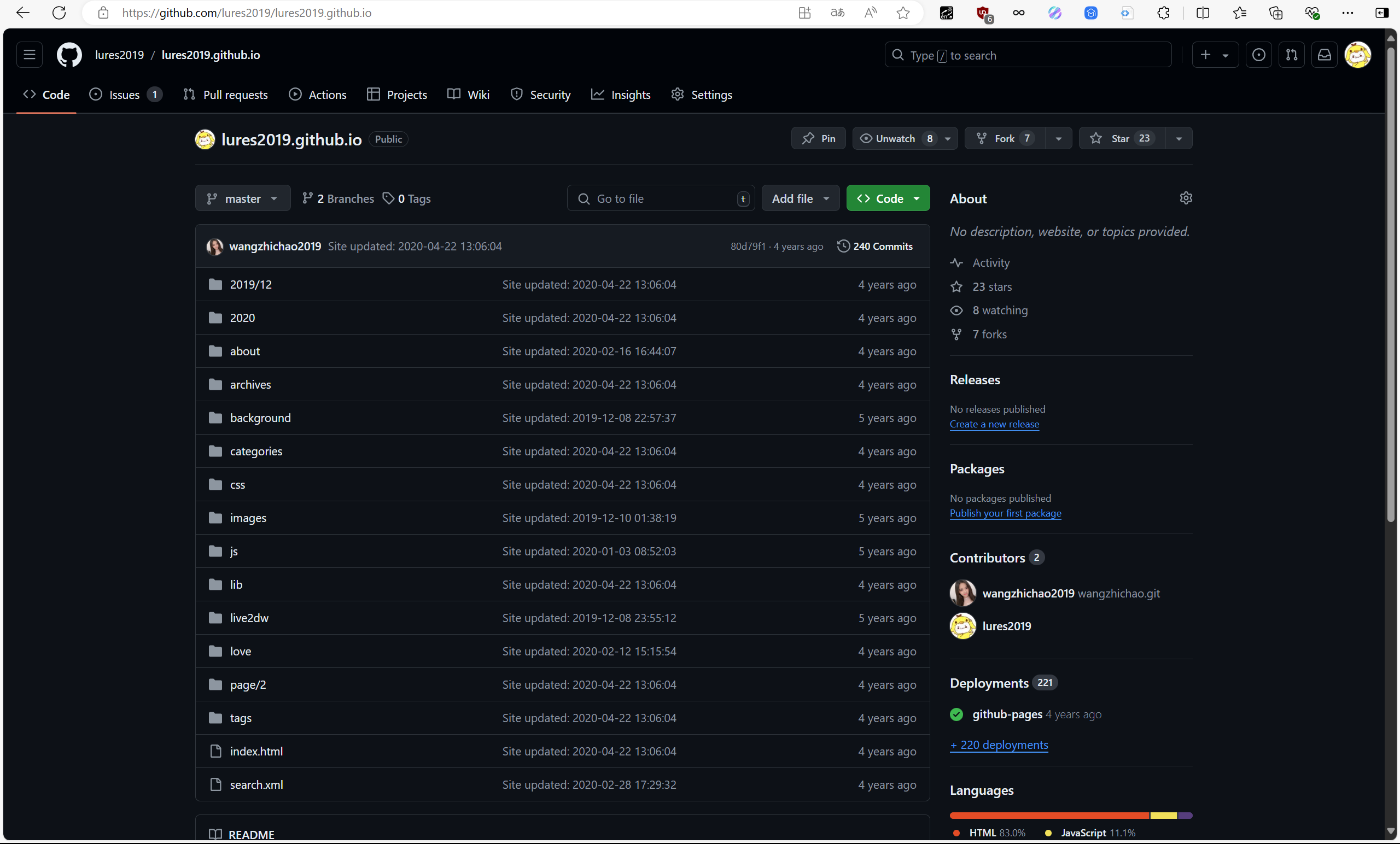
Task: Pin this repository to profile
Action: [x=818, y=139]
